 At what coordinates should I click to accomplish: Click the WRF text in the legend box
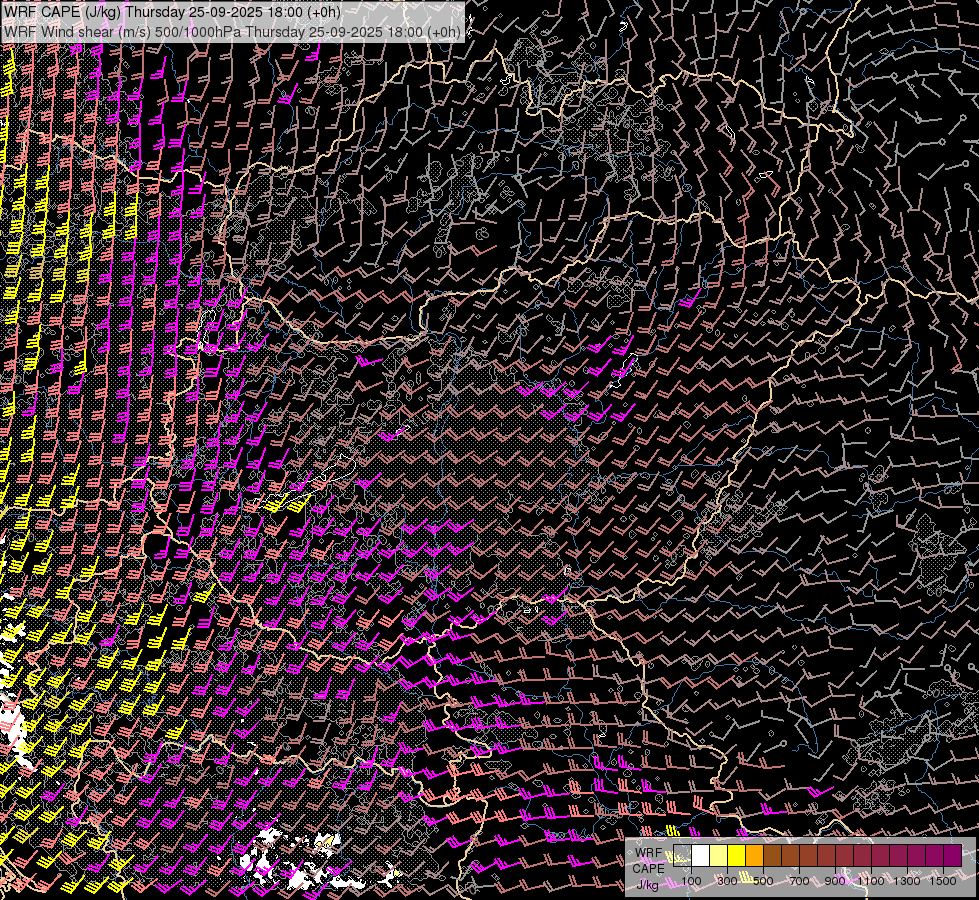pyautogui.click(x=649, y=853)
